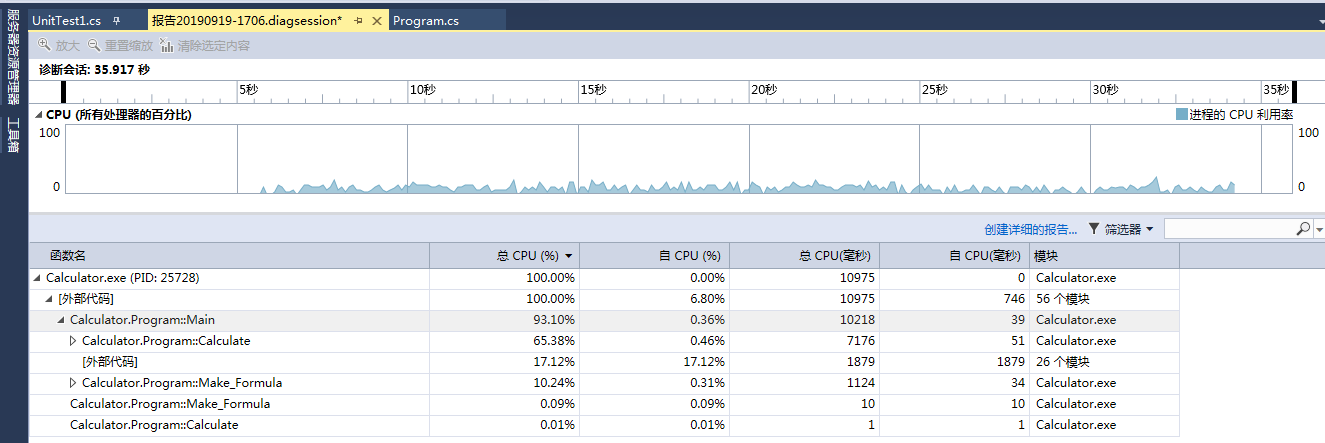The width and height of the screenshot is (1325, 443).
Task: Open the 筛选器 dropdown arrow
Action: (x=1149, y=229)
